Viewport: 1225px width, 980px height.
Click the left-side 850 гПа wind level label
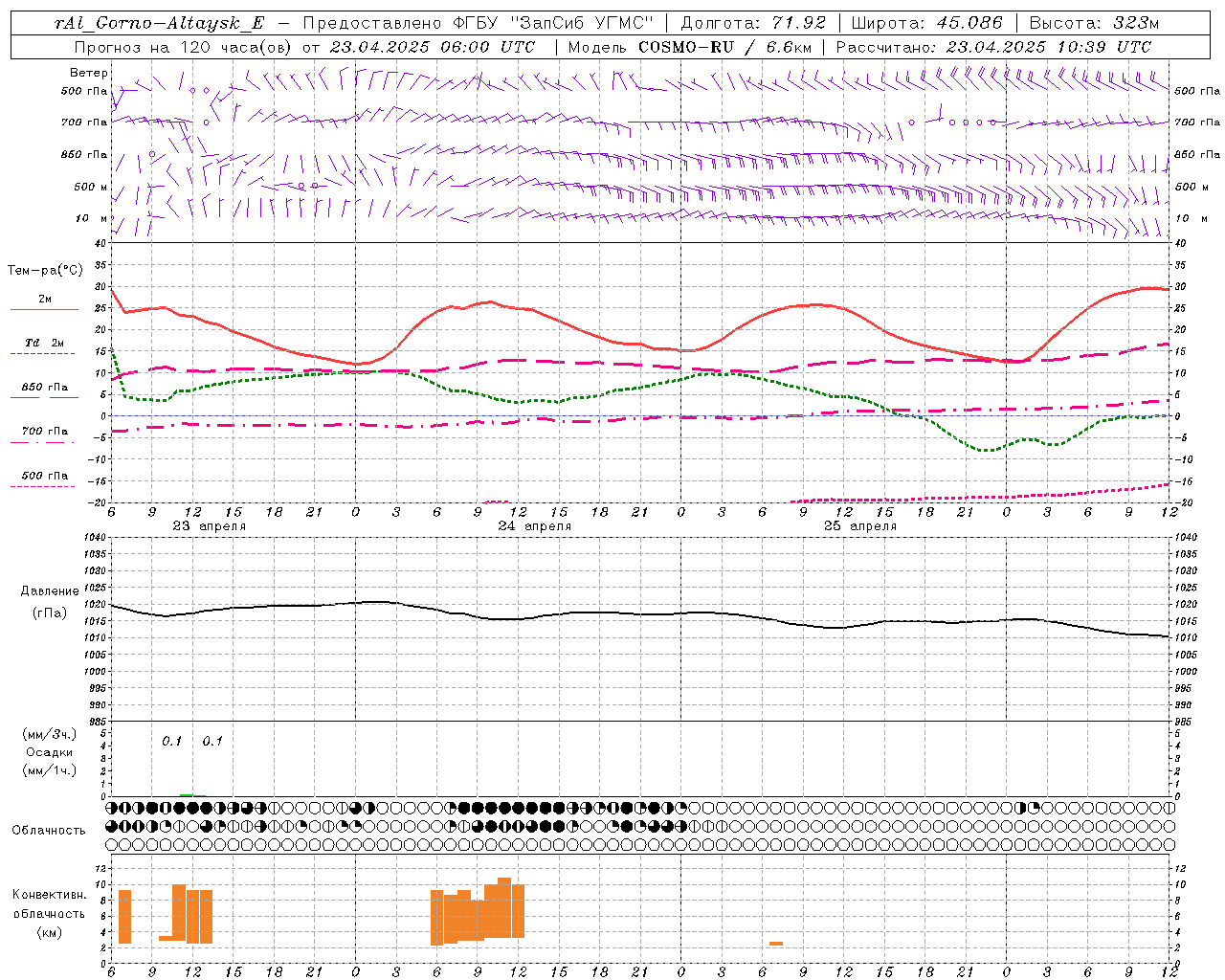click(84, 154)
